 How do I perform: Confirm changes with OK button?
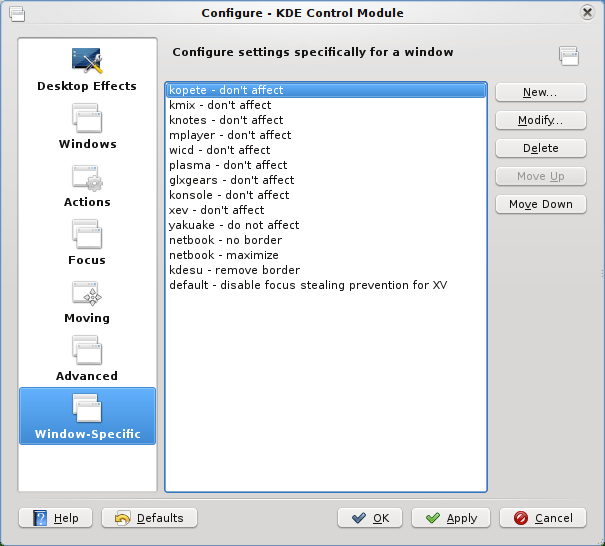[370, 518]
